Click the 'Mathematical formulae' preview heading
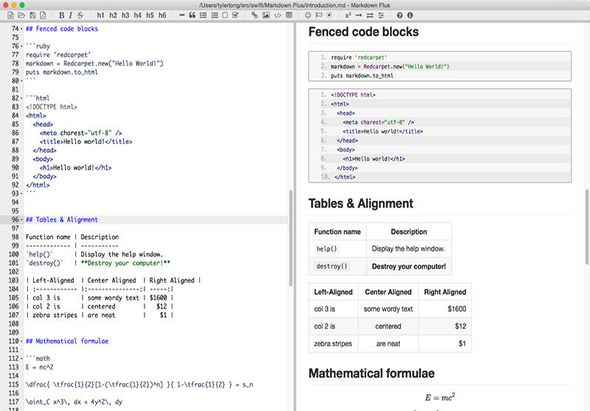 tap(371, 373)
